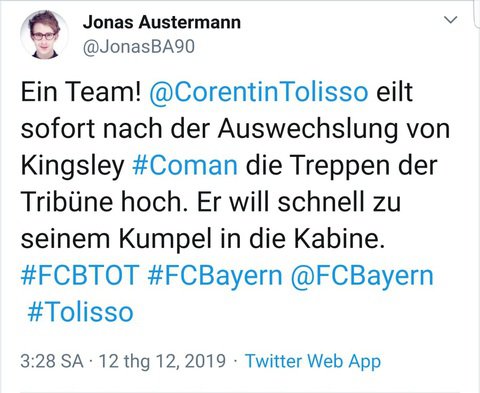Viewport: 480px width, 393px height.
Task: Click the word 'Kingsley' before #Coman
Action: pos(72,166)
